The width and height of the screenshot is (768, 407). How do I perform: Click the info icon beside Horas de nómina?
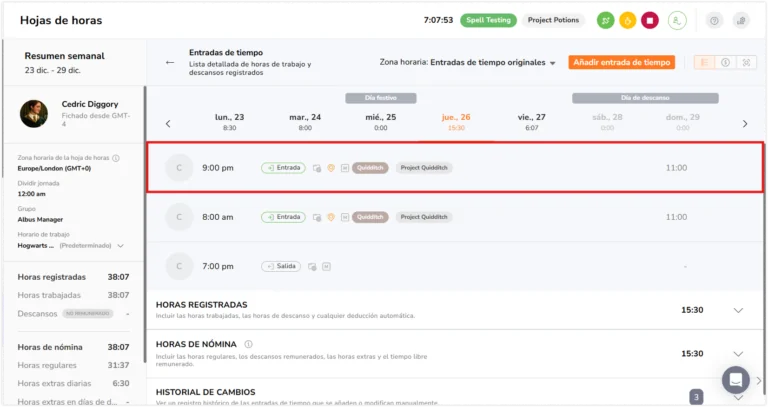tap(248, 344)
